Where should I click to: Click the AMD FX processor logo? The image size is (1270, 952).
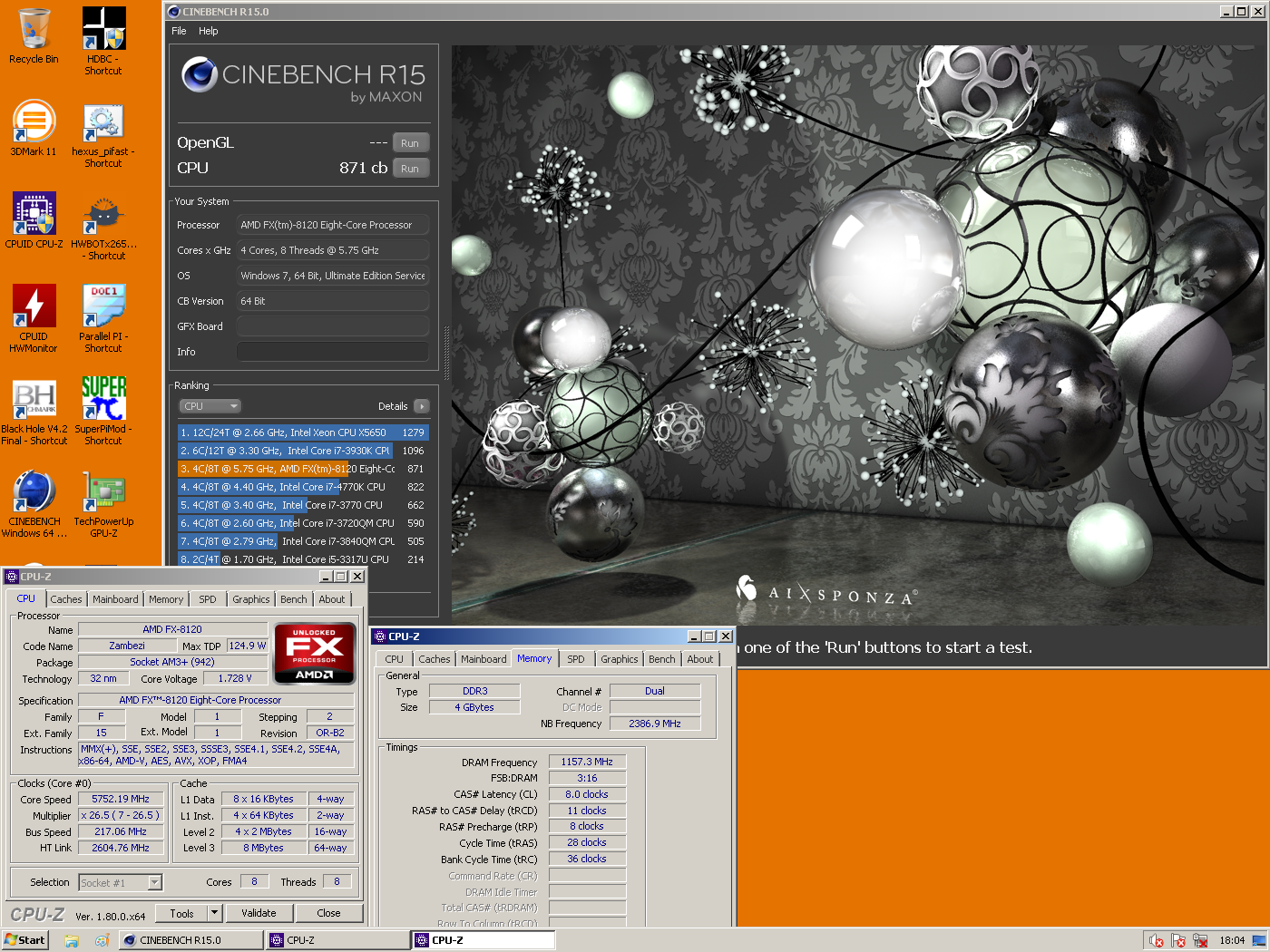point(314,653)
